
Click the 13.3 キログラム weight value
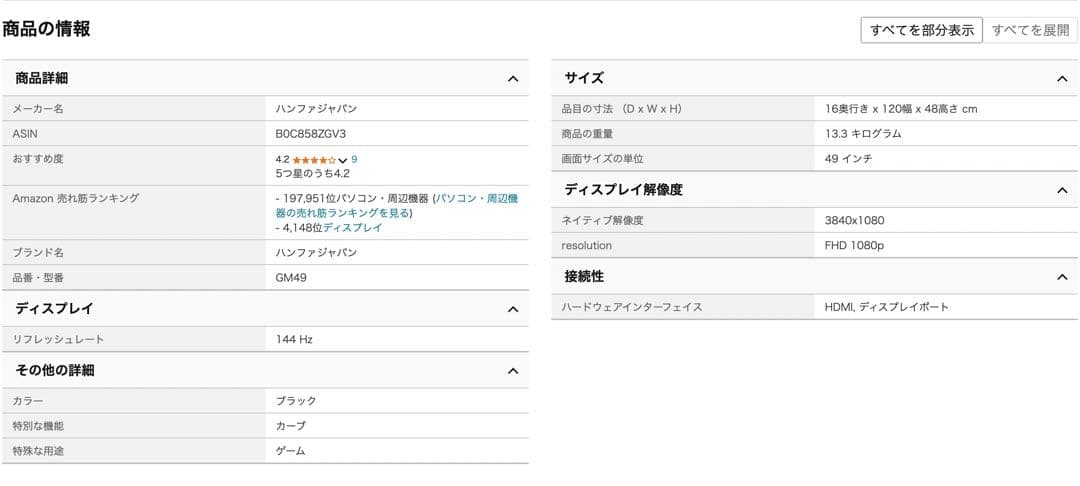point(863,134)
